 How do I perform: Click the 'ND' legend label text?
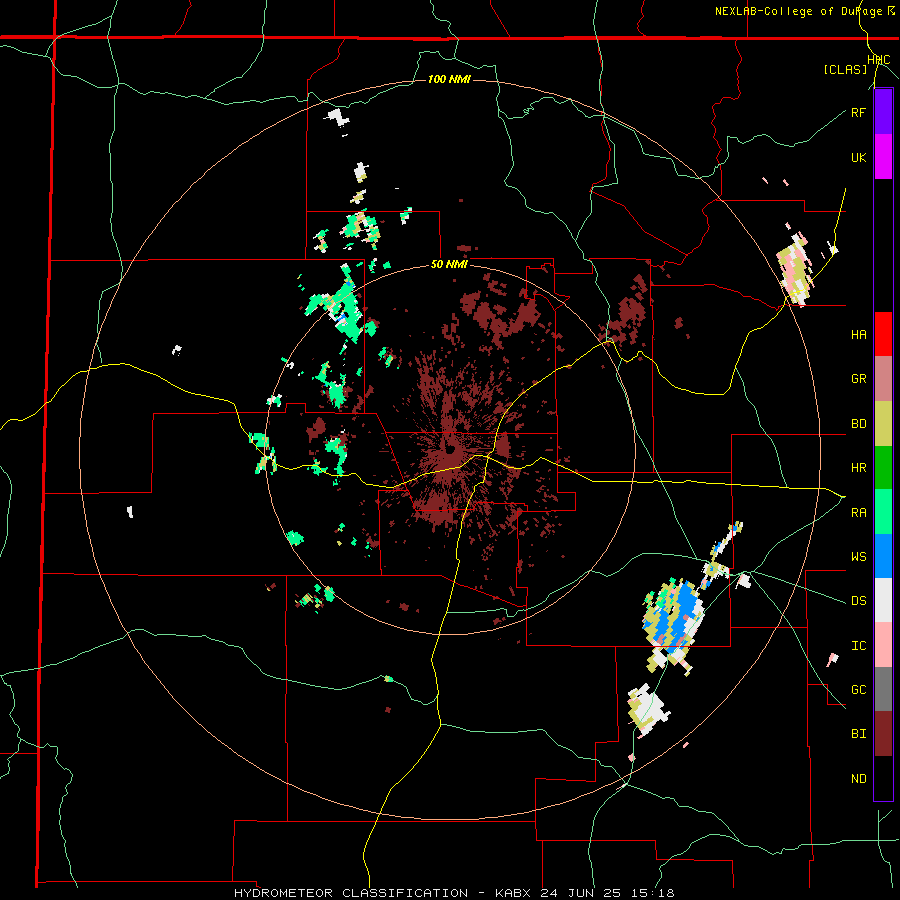click(858, 779)
